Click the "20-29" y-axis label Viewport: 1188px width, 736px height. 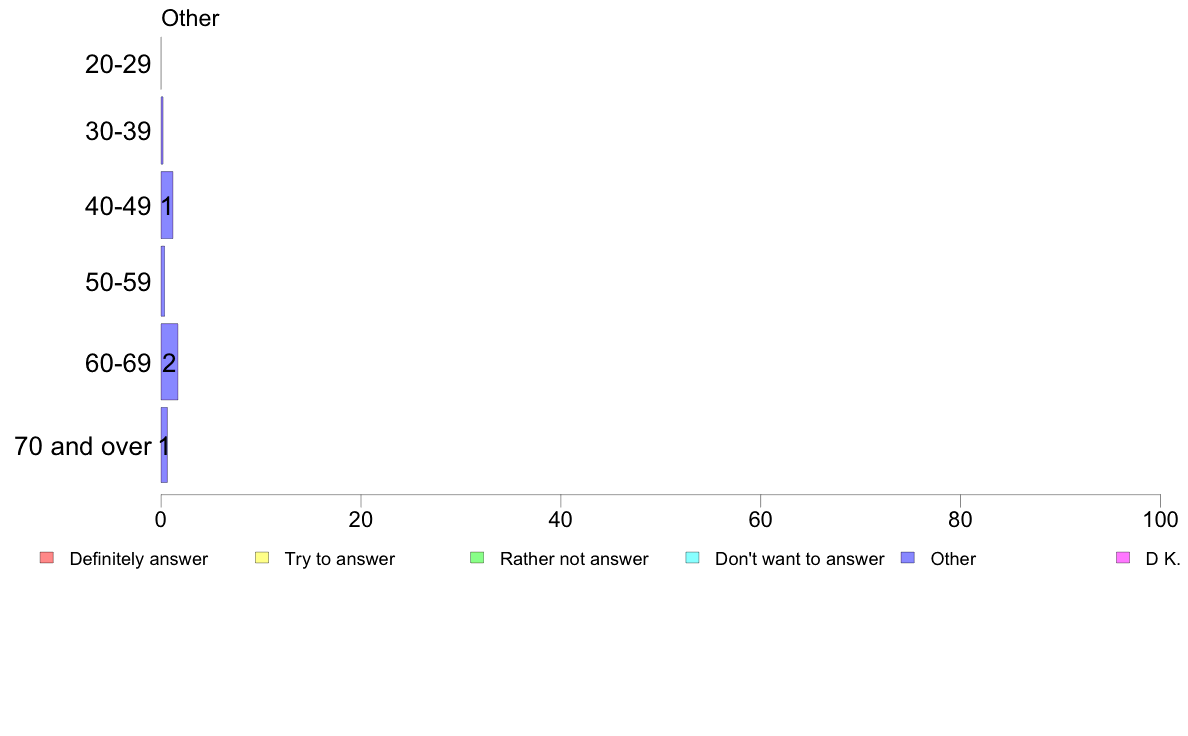(118, 65)
